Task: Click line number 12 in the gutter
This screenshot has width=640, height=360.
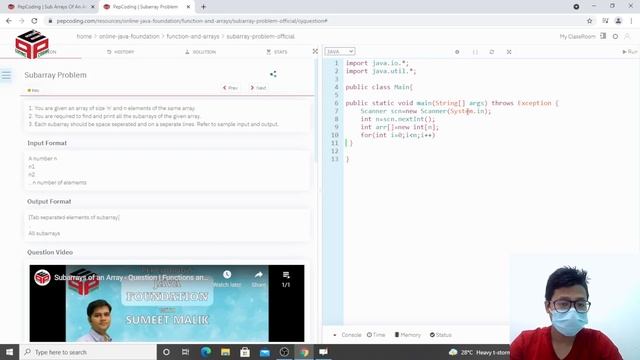Action: 335,151
